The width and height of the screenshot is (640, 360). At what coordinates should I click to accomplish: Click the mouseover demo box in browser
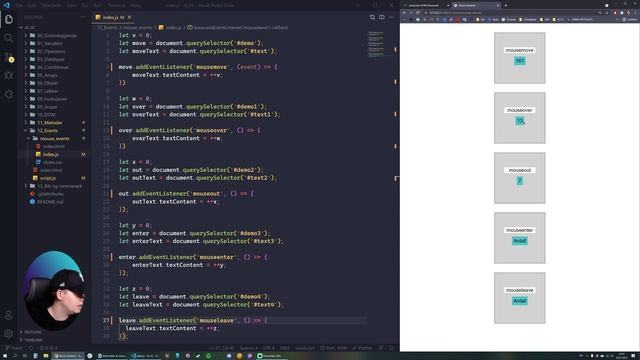520,118
